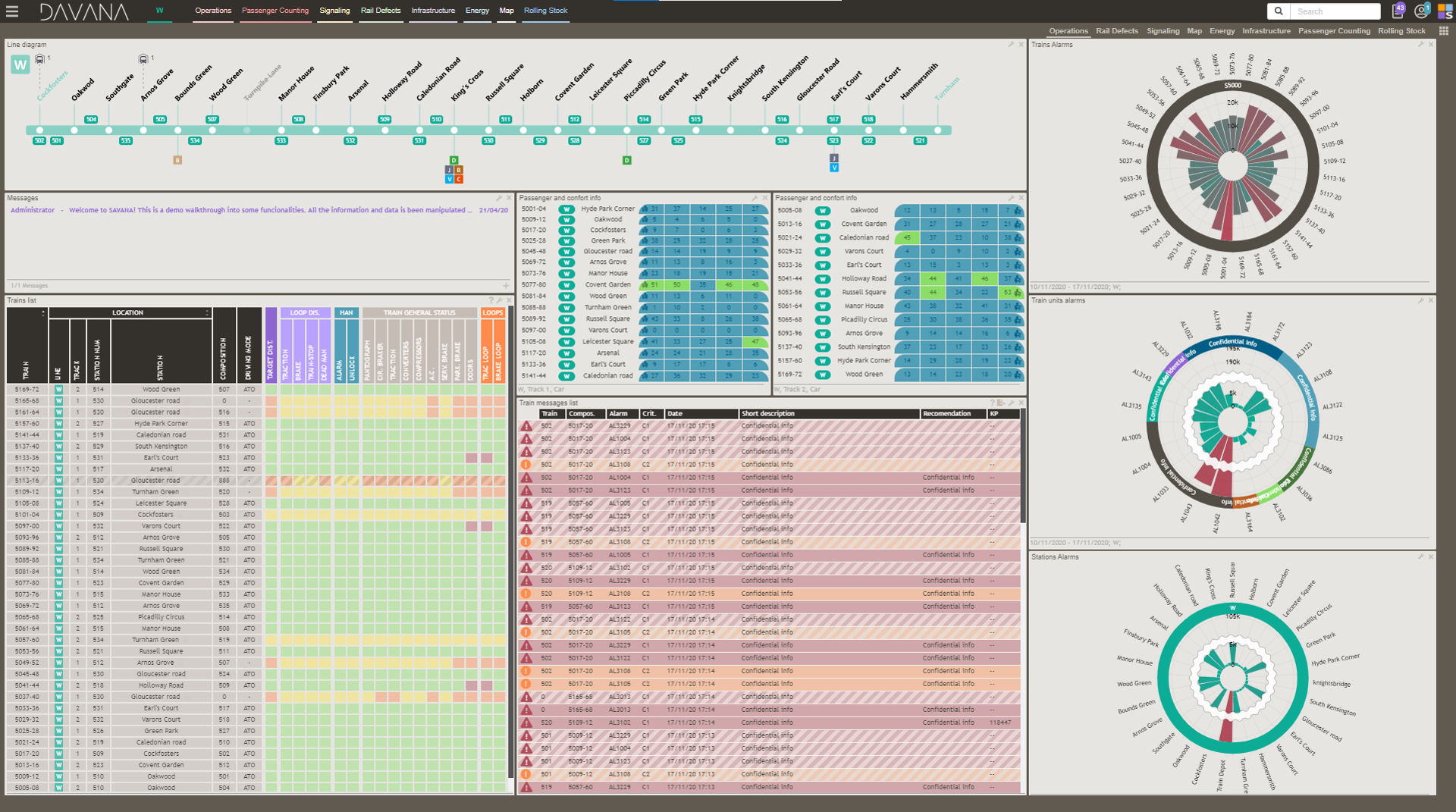Screen dimensions: 1456x812
Task: Sort by the Crit. column header
Action: [x=651, y=414]
